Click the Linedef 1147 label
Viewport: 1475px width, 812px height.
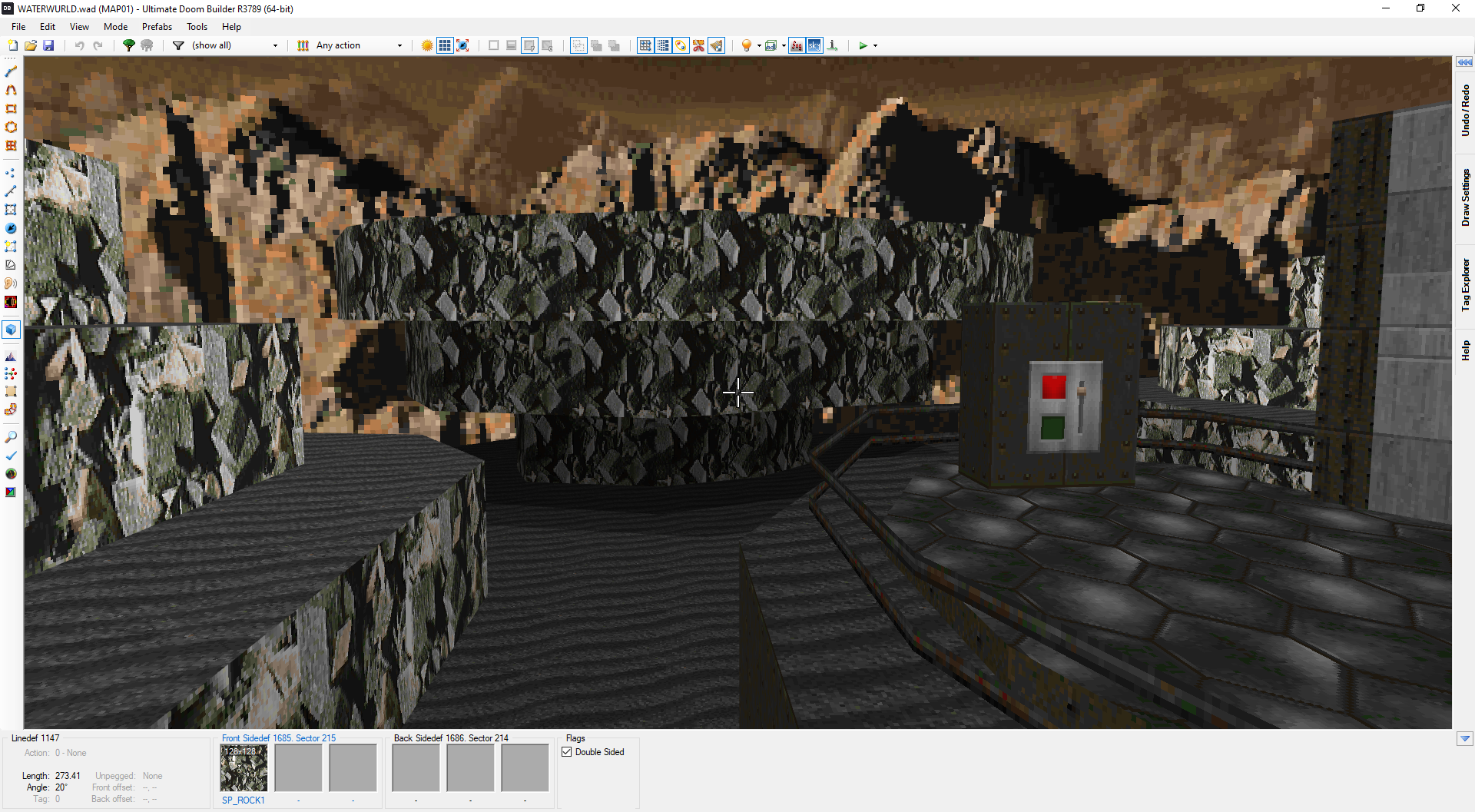point(35,738)
